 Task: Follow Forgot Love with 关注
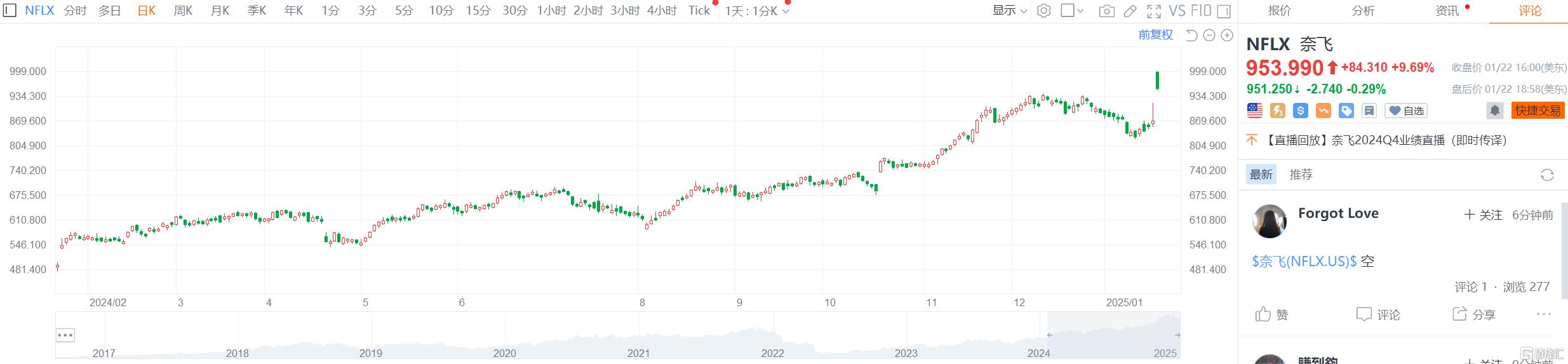[1483, 215]
